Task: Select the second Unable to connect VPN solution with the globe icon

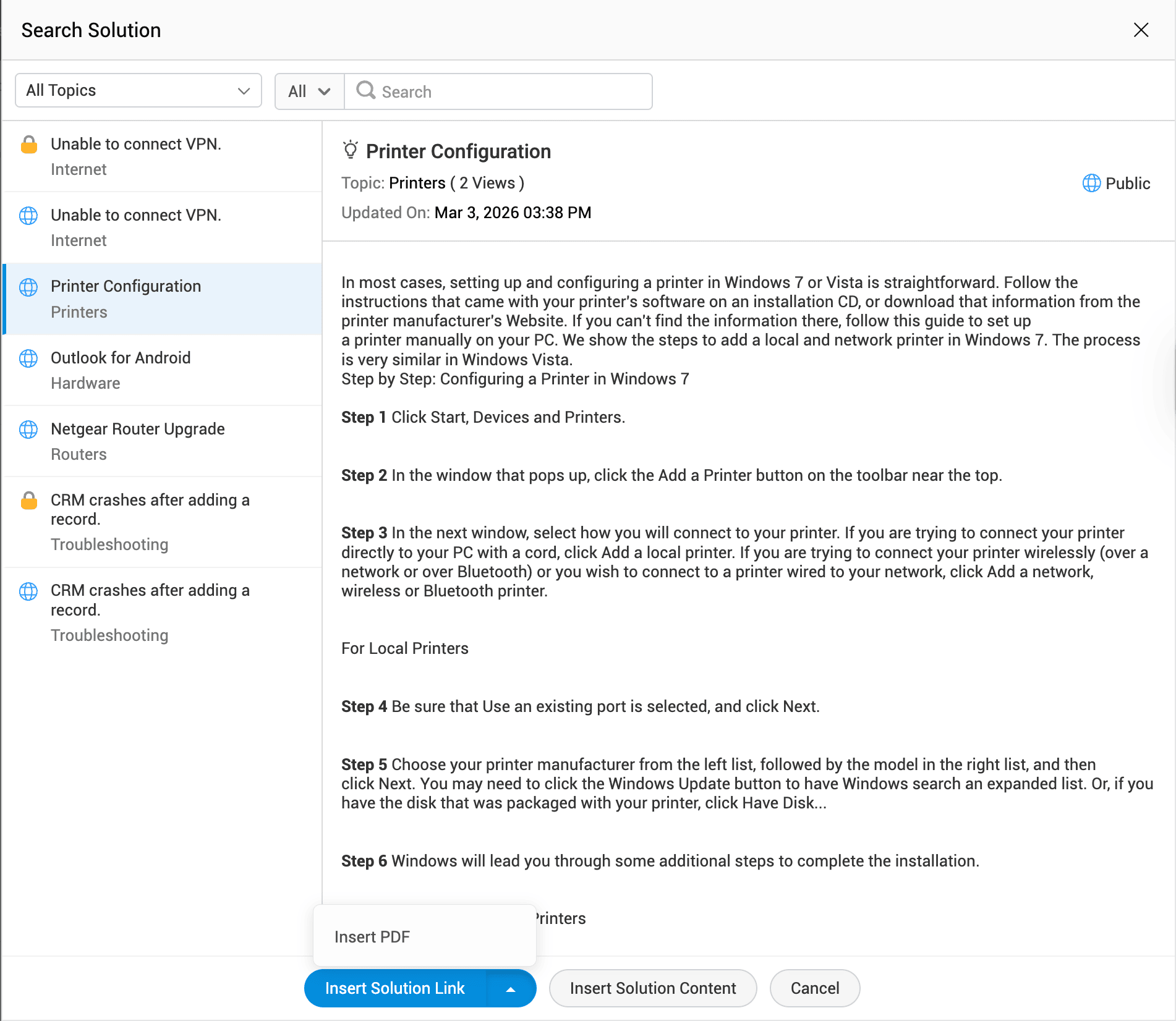Action: point(162,227)
